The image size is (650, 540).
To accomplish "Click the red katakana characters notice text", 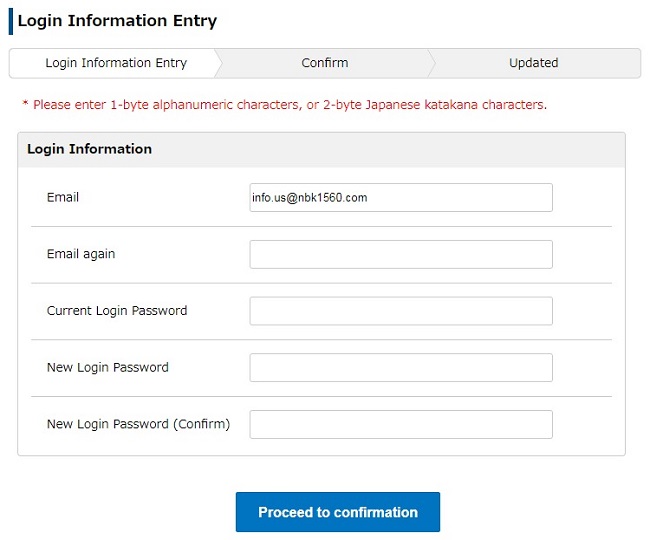I will pyautogui.click(x=290, y=105).
